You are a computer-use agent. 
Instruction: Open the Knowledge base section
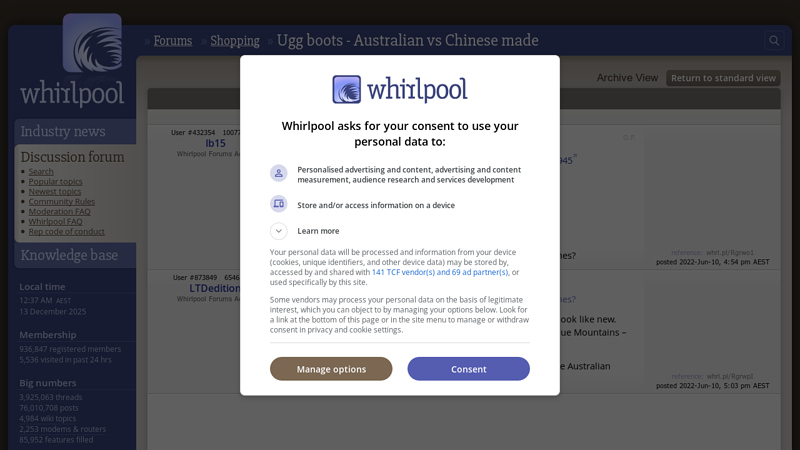click(x=69, y=255)
